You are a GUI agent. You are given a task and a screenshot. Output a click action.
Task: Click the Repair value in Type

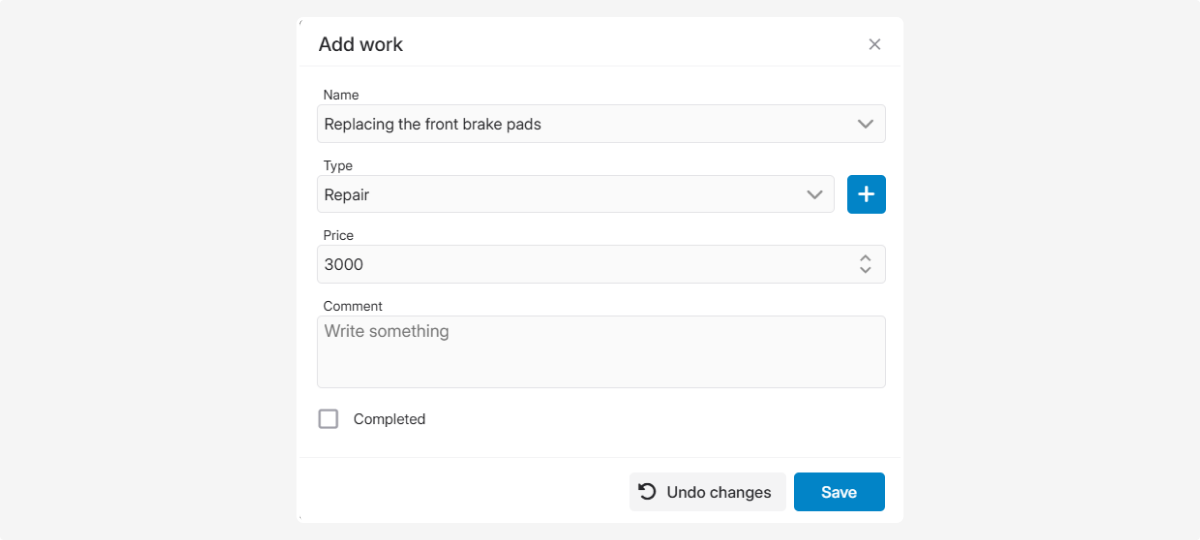tap(347, 195)
